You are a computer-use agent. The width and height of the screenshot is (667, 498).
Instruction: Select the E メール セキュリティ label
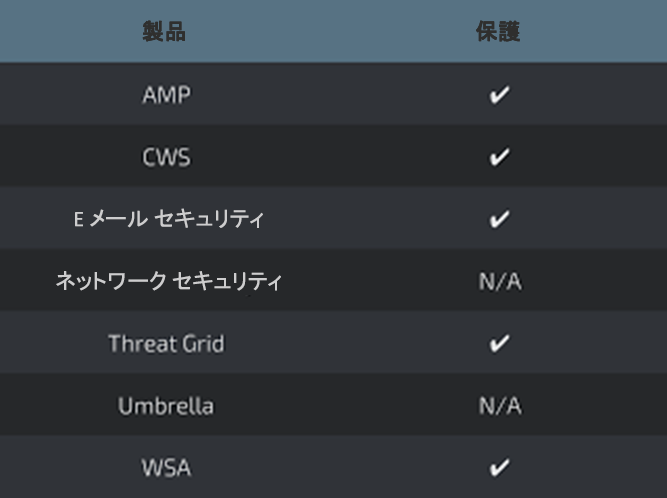point(168,219)
